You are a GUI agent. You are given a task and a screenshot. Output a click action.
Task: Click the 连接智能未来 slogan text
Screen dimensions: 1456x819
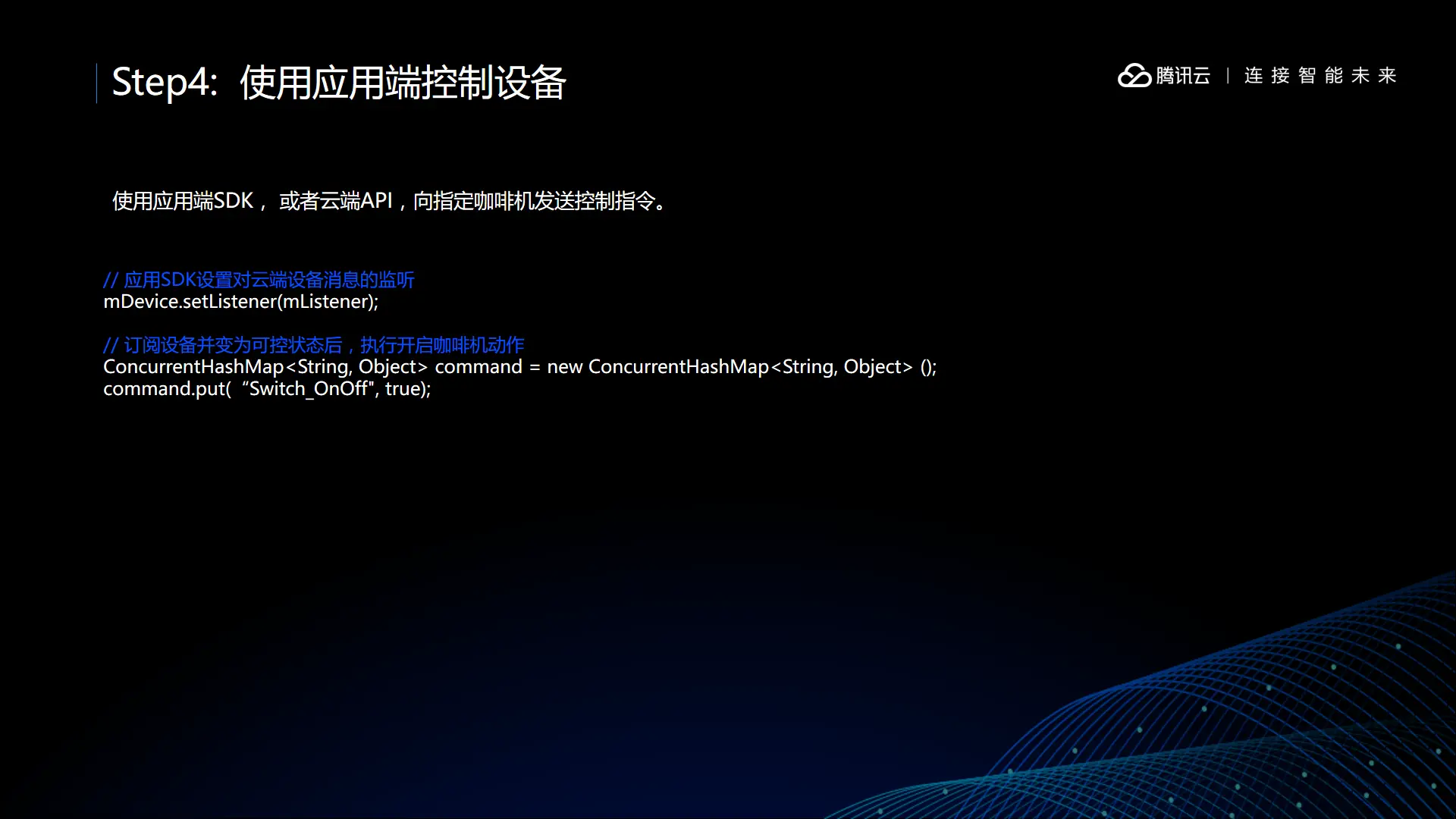pyautogui.click(x=1319, y=76)
